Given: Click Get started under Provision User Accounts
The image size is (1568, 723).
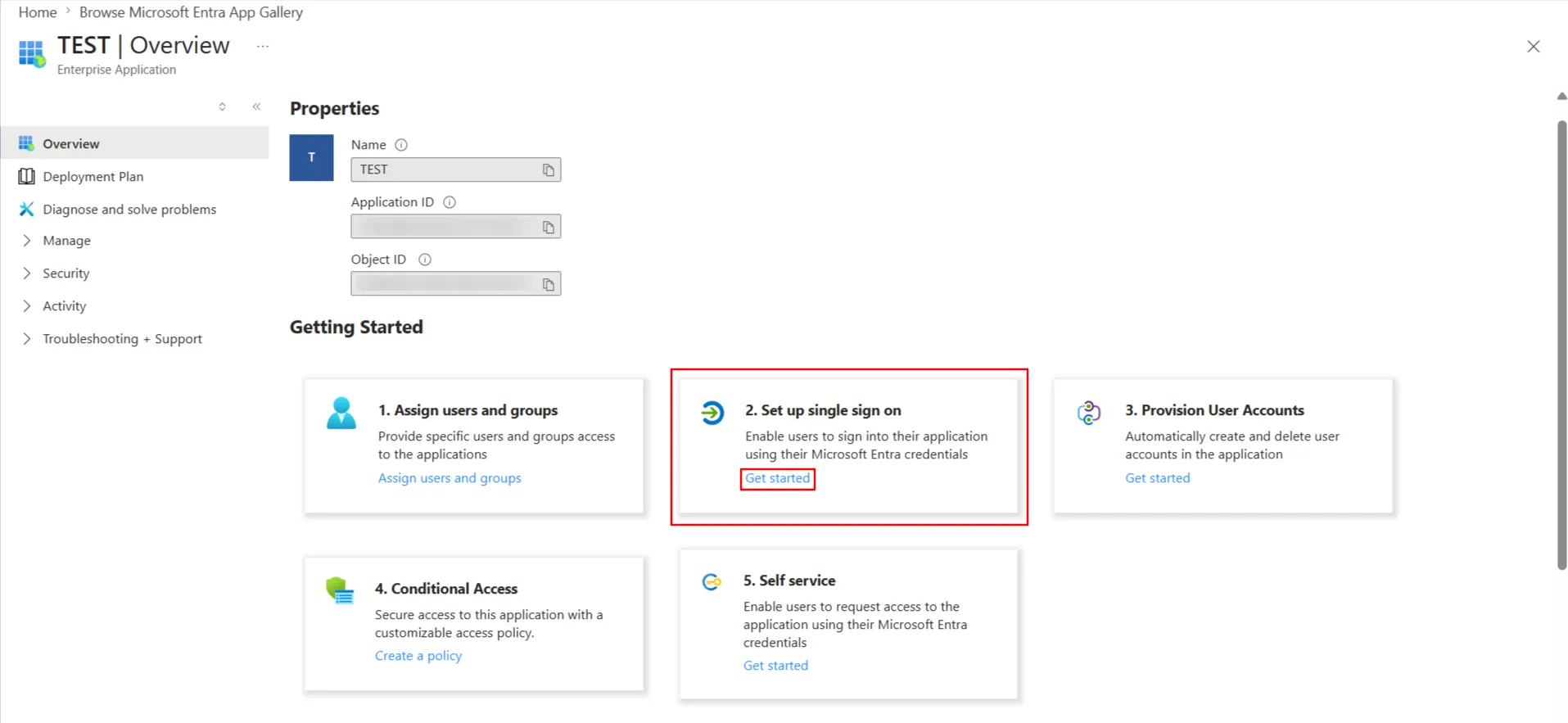Looking at the screenshot, I should (1157, 478).
